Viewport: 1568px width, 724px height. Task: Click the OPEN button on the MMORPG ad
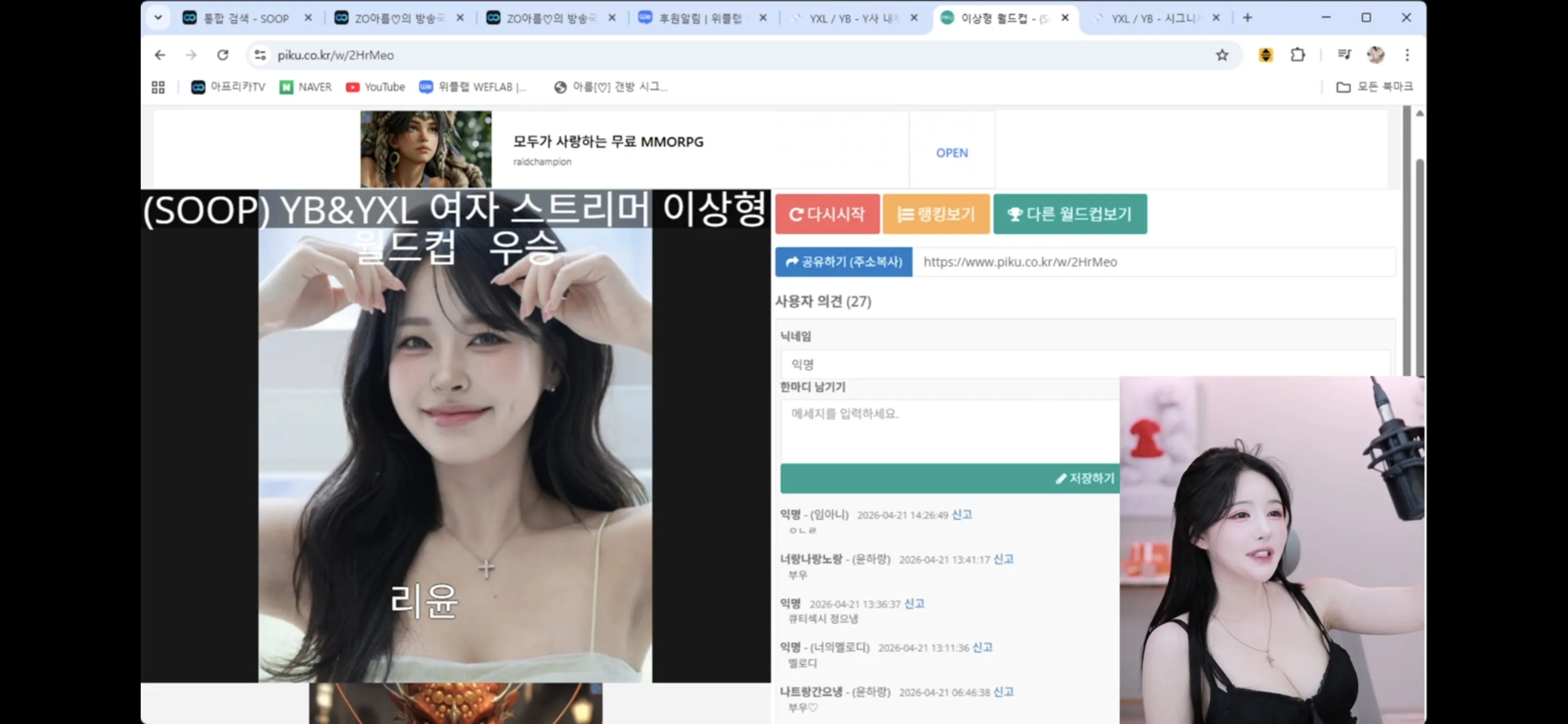(x=951, y=153)
